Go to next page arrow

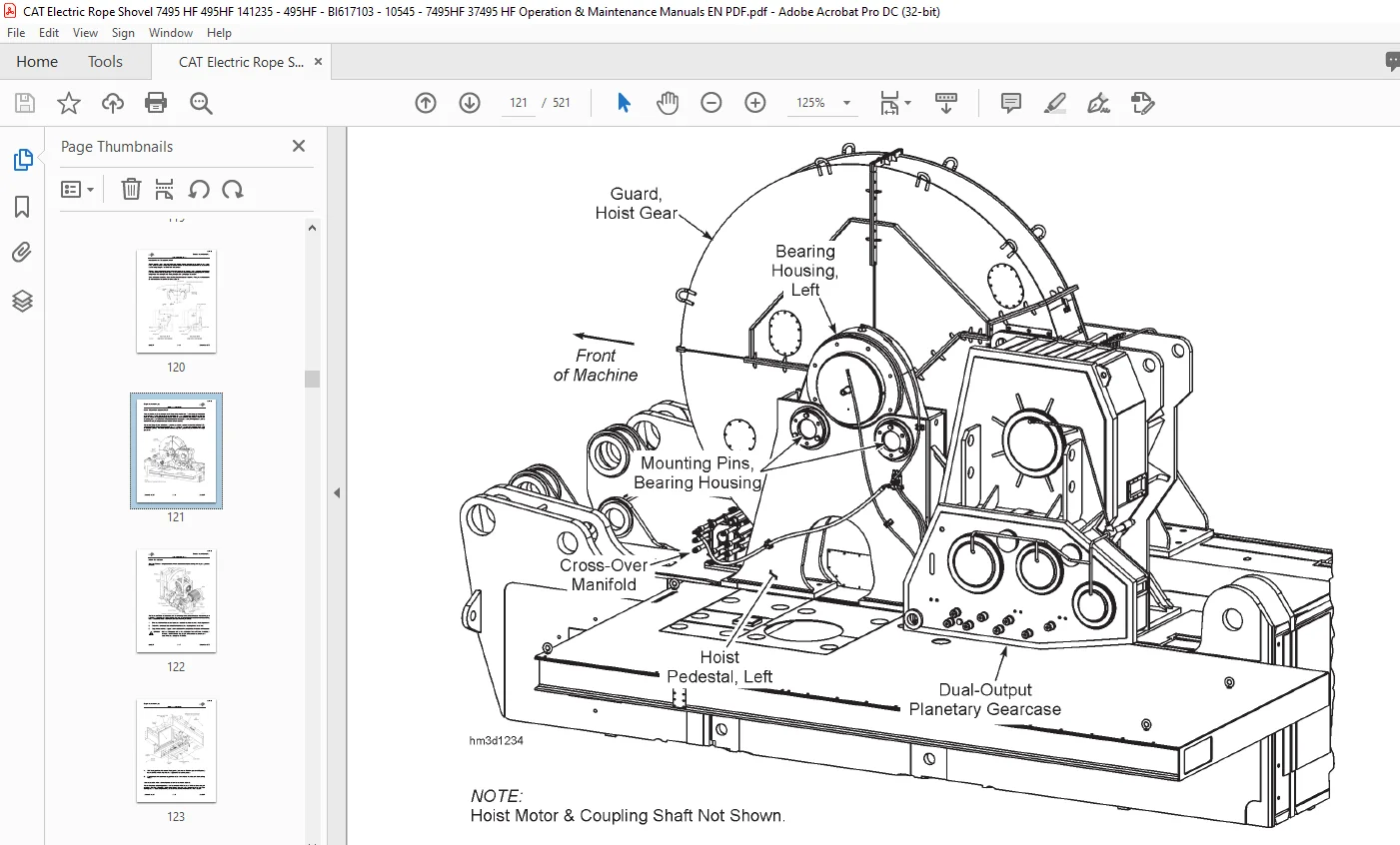[470, 103]
